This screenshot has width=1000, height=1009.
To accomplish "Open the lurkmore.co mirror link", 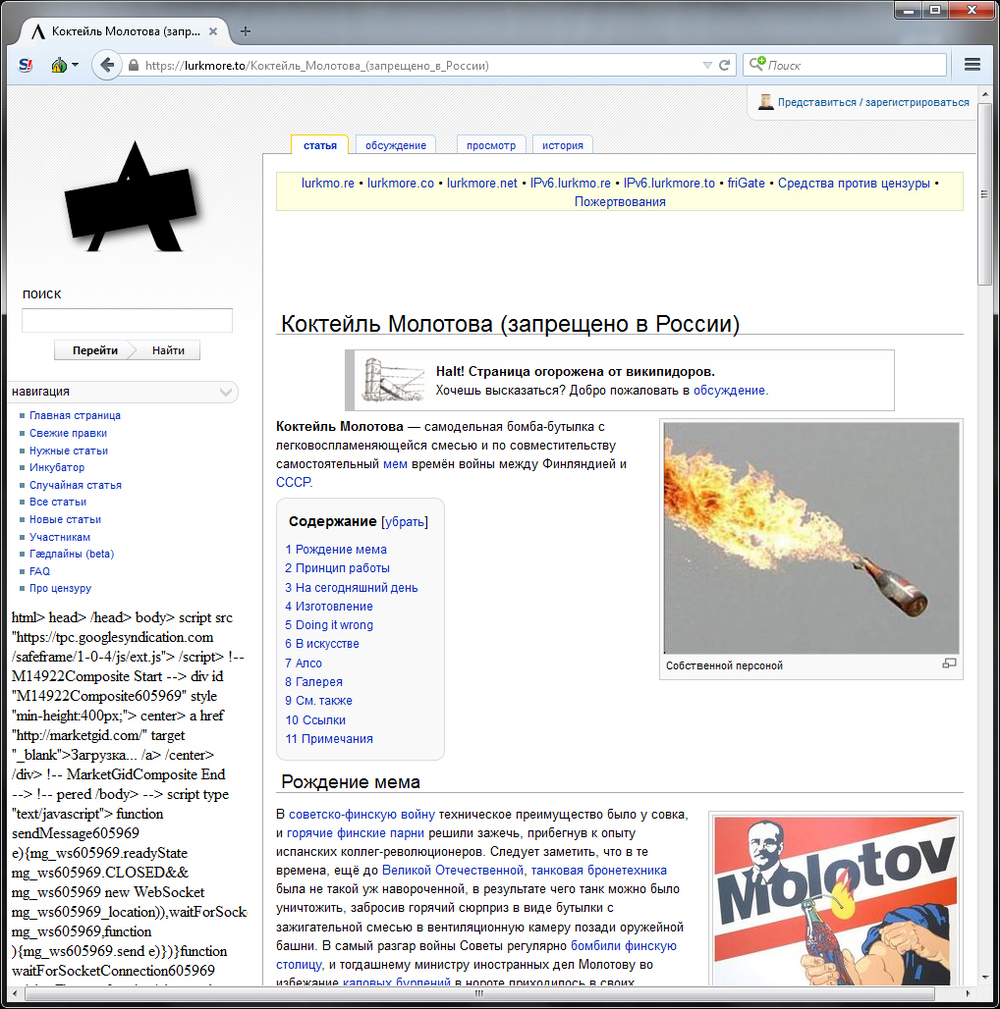I will click(x=400, y=183).
